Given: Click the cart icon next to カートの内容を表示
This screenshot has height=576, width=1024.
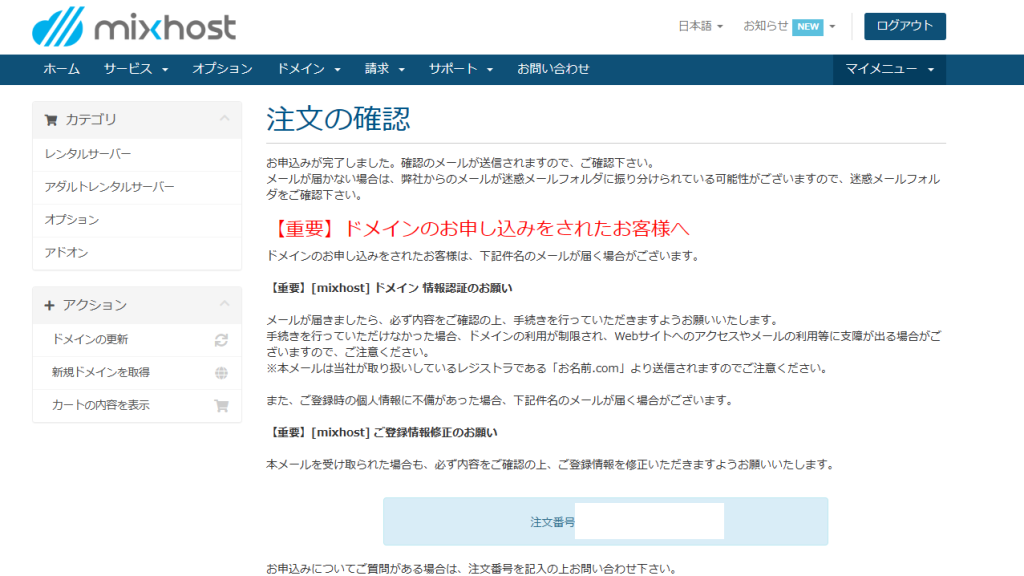Looking at the screenshot, I should 221,406.
